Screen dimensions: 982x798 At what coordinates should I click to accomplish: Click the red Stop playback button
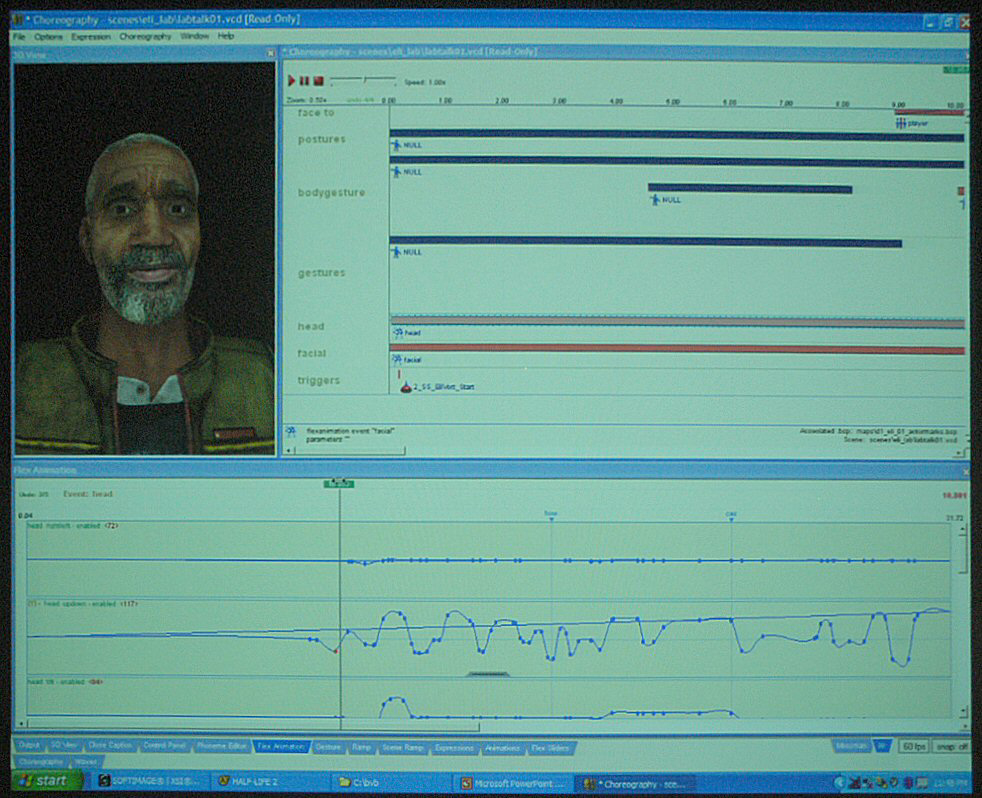coord(318,80)
